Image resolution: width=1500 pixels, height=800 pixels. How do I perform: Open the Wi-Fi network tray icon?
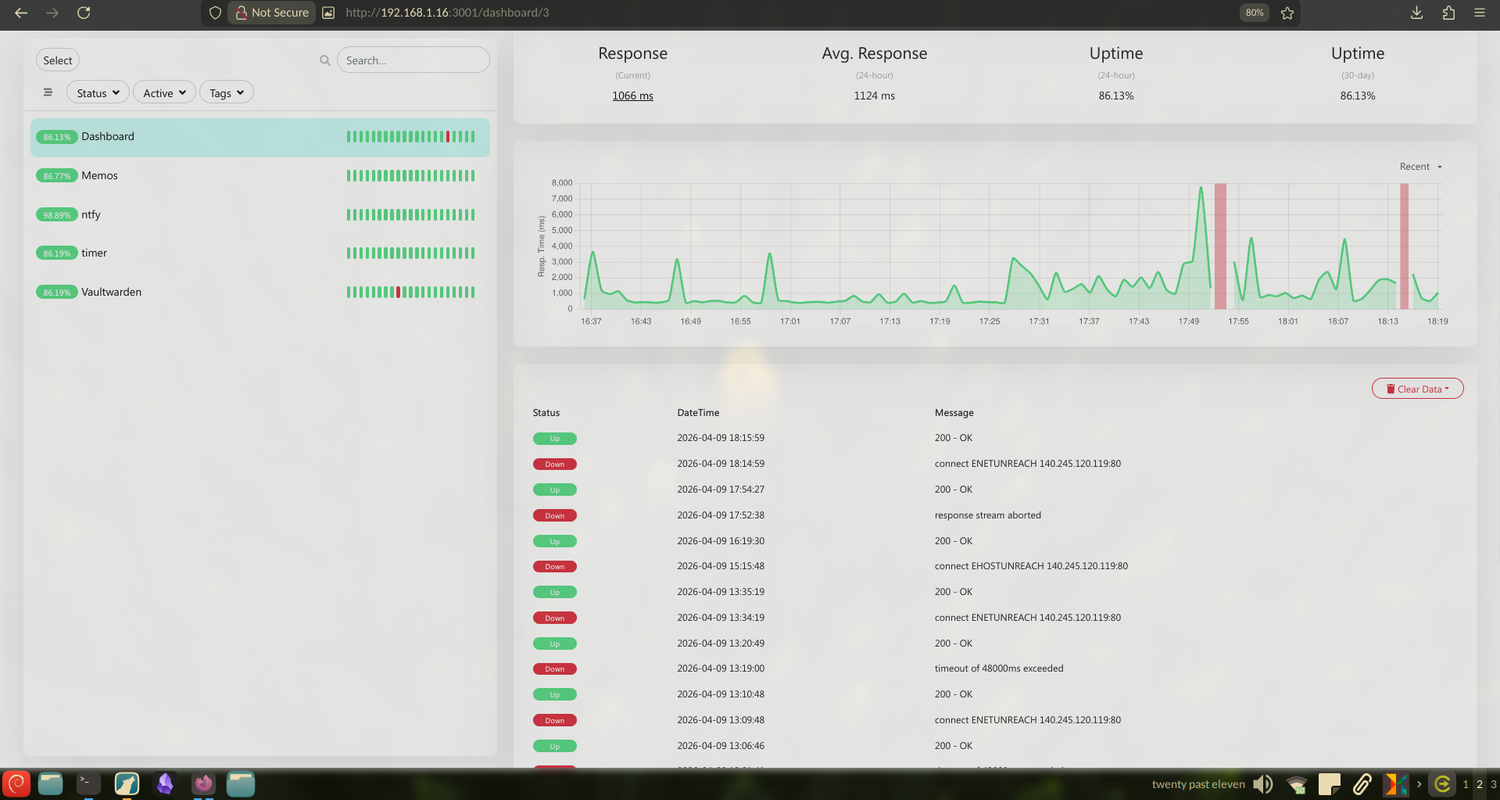click(1296, 785)
